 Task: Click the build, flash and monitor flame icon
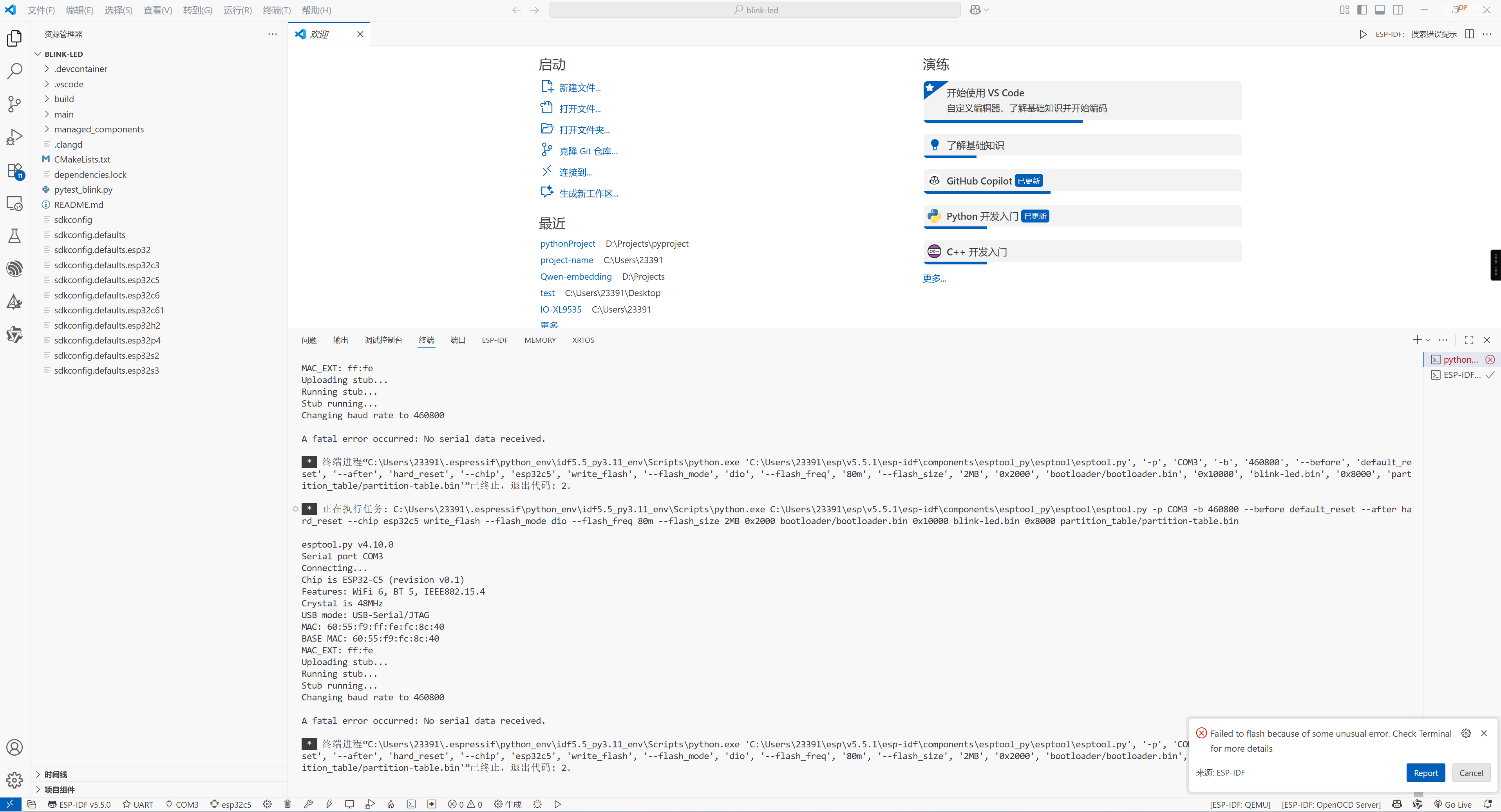391,804
